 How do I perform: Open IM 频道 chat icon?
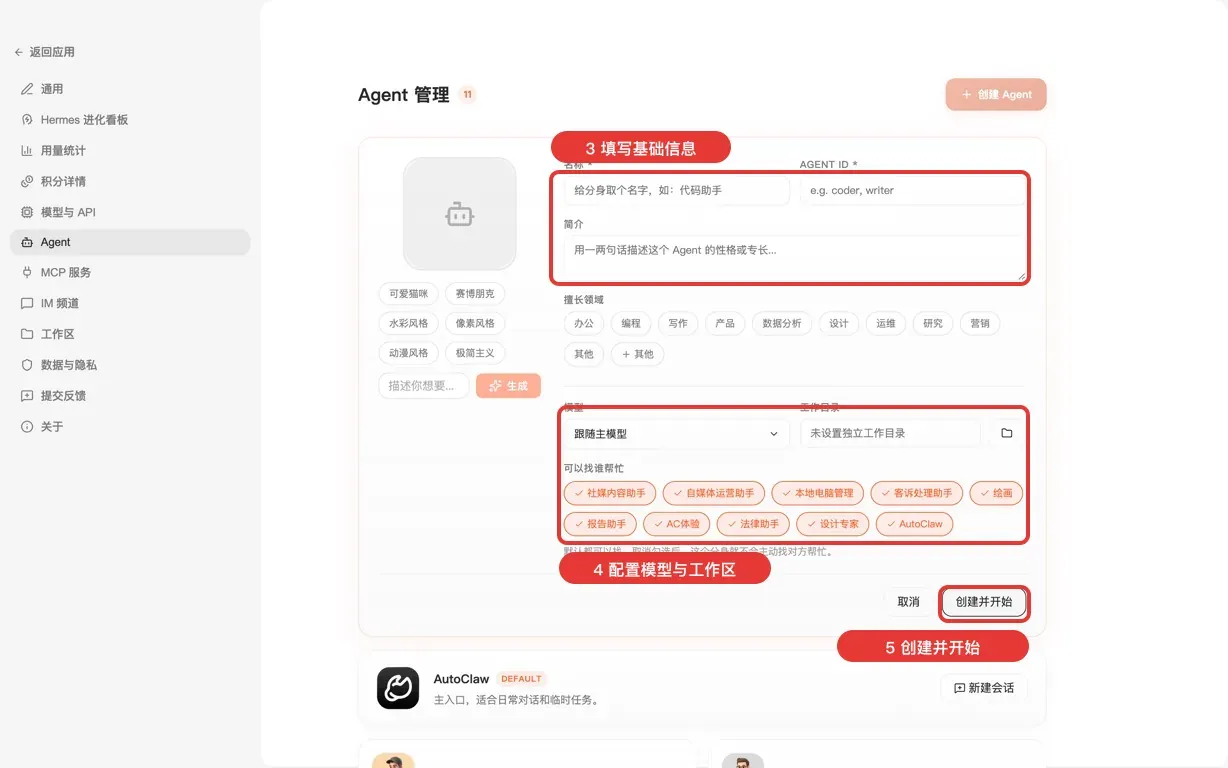[x=27, y=303]
